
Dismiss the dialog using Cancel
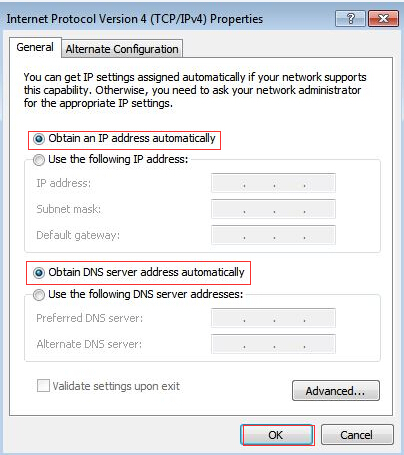[x=357, y=435]
